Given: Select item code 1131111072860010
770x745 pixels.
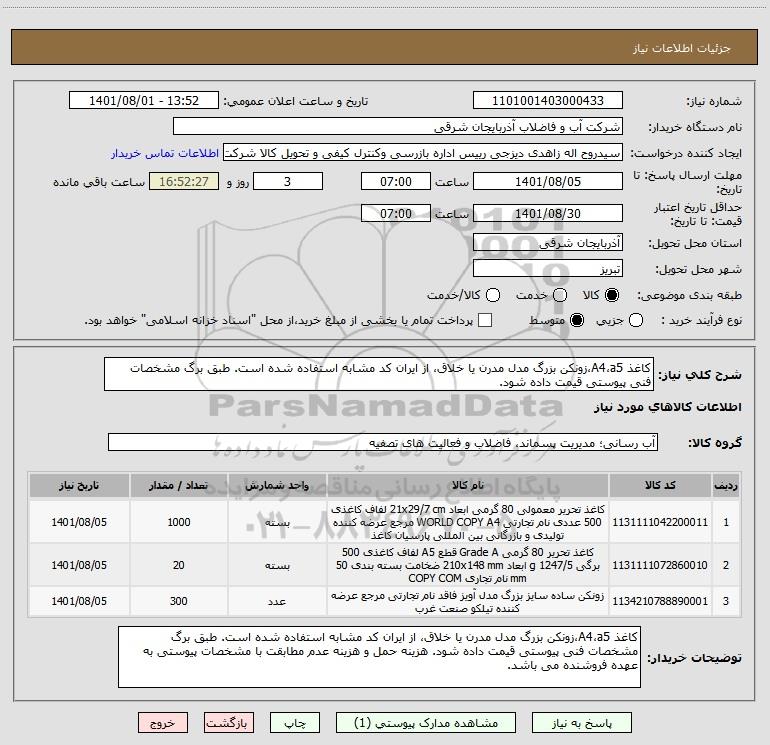Looking at the screenshot, I should pyautogui.click(x=660, y=565).
